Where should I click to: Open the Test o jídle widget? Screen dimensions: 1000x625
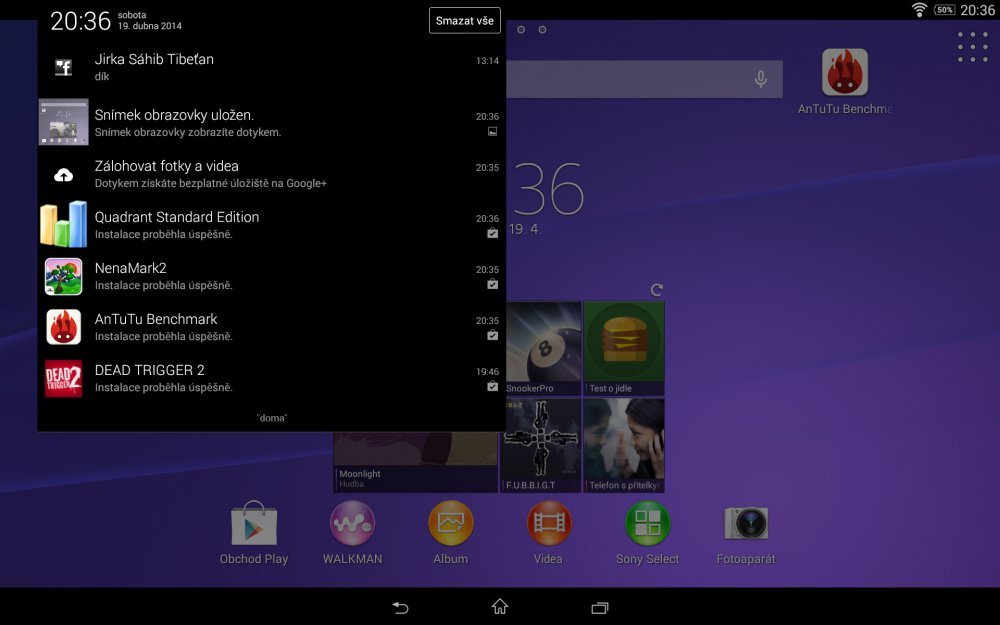pos(623,345)
